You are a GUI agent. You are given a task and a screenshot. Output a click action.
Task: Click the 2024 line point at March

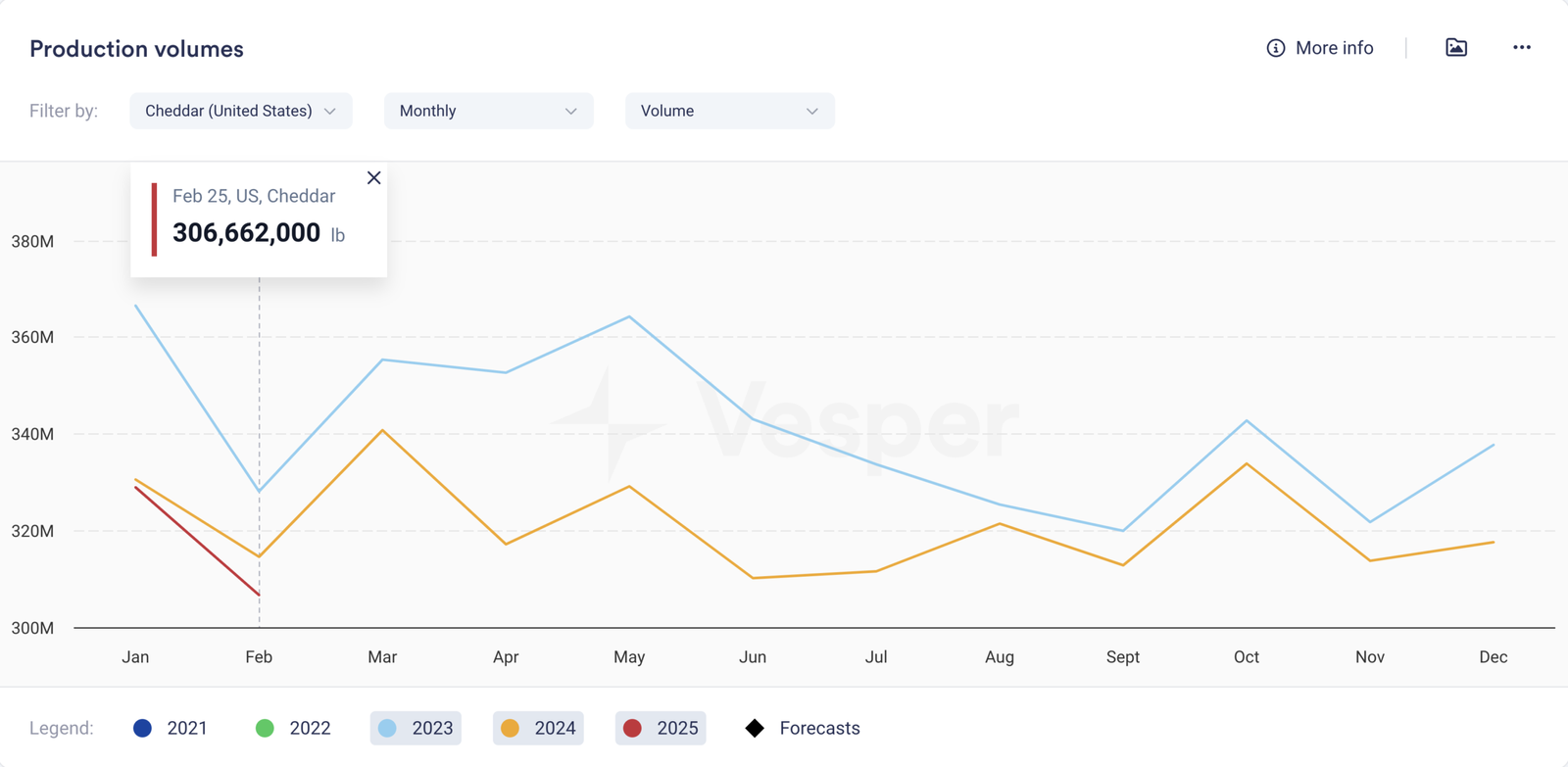(382, 430)
